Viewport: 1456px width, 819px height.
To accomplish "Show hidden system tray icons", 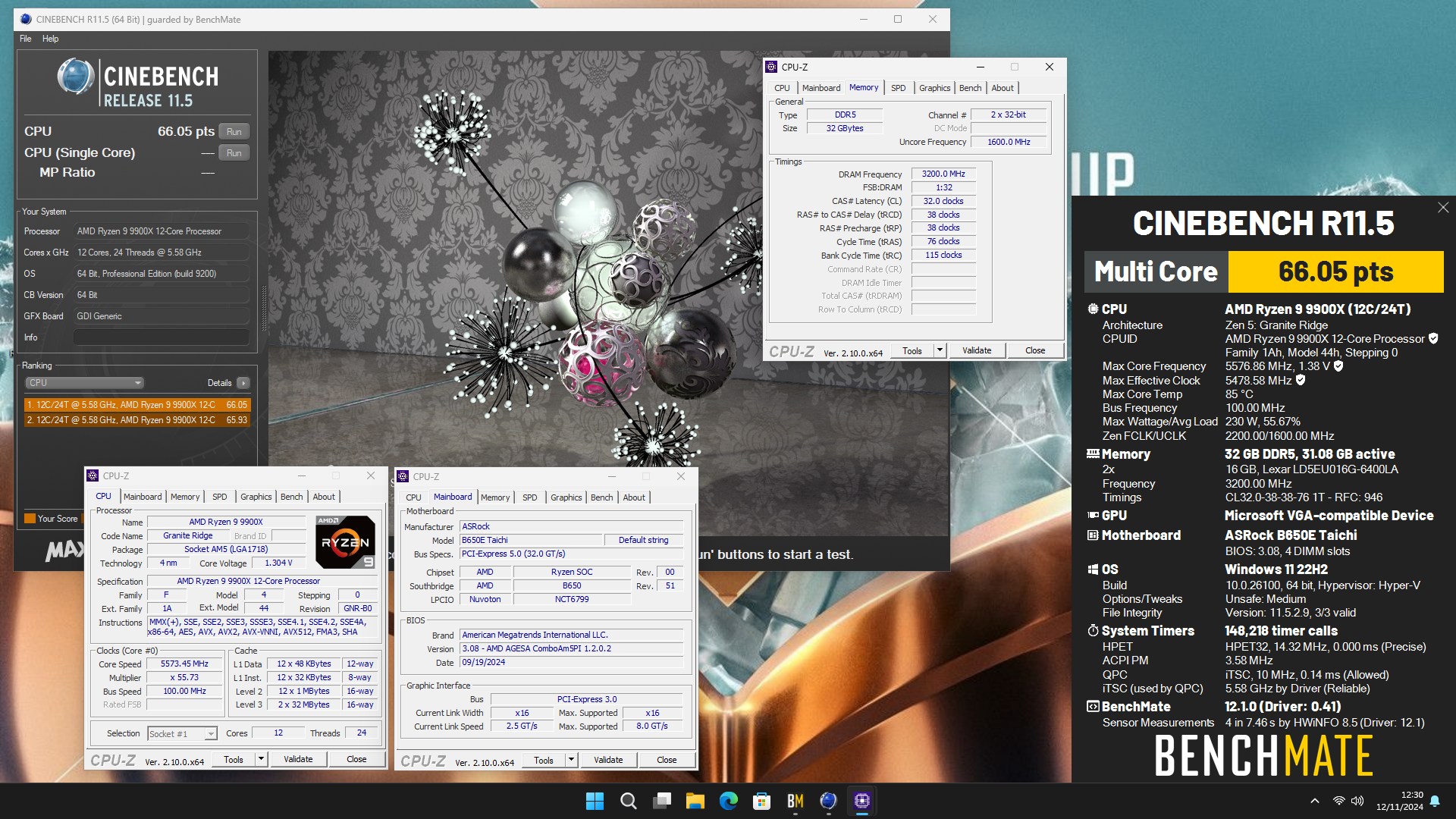I will click(x=1315, y=801).
